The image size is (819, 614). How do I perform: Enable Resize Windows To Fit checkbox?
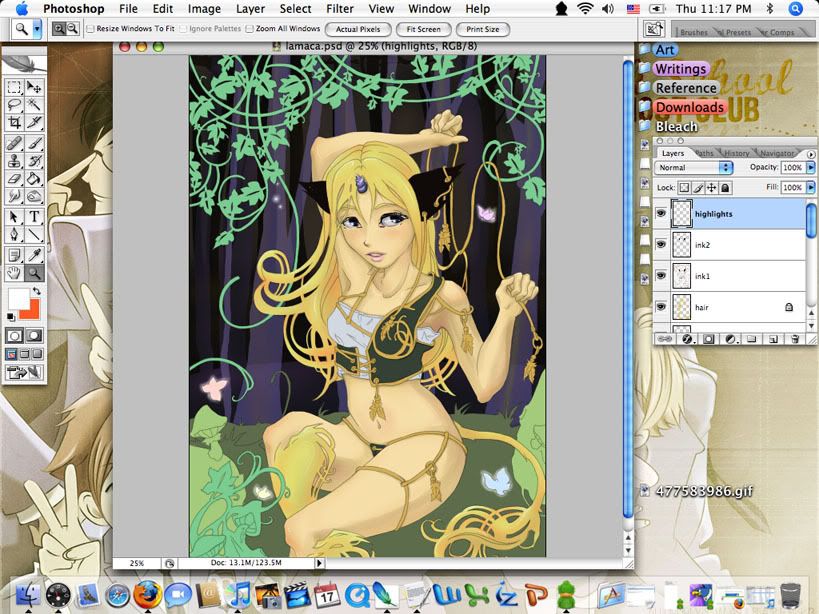click(91, 29)
